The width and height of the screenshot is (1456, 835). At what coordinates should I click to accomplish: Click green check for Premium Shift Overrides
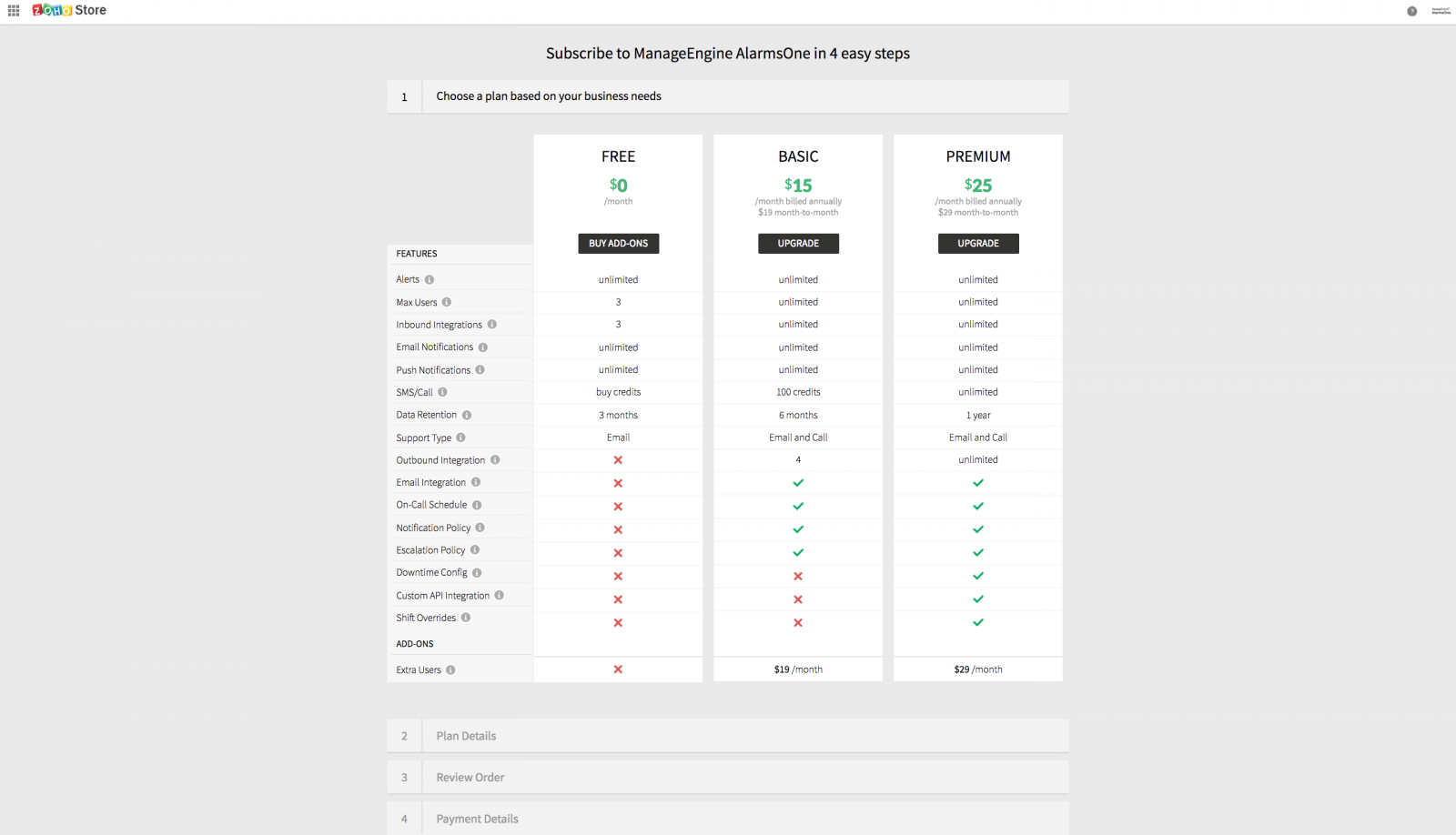(978, 623)
